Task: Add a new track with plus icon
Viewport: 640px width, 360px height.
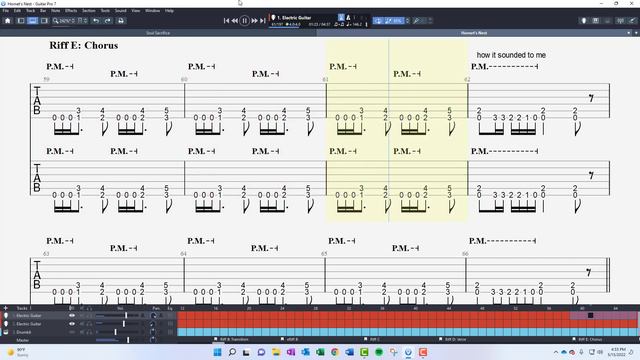Action: pos(6,308)
